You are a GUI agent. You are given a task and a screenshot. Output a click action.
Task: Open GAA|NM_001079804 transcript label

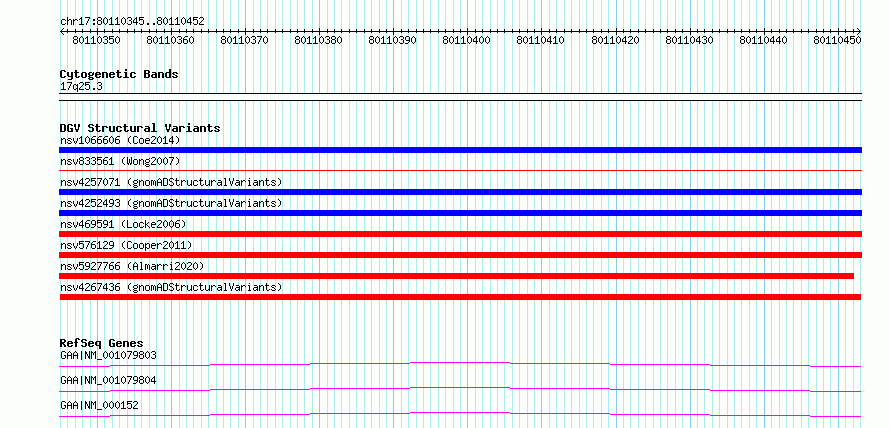point(108,380)
